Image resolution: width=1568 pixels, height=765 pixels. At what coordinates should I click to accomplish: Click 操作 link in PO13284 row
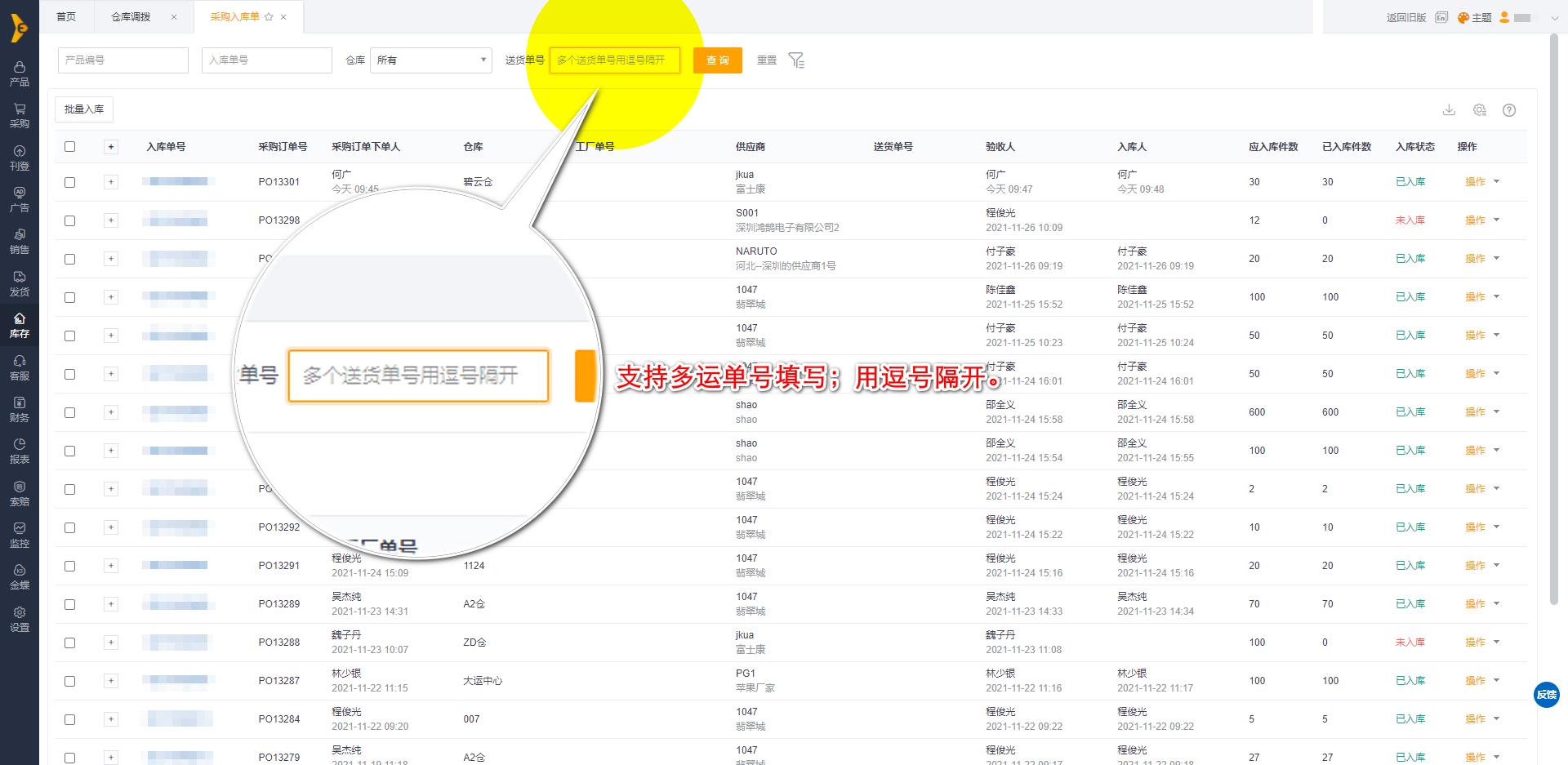tap(1475, 719)
